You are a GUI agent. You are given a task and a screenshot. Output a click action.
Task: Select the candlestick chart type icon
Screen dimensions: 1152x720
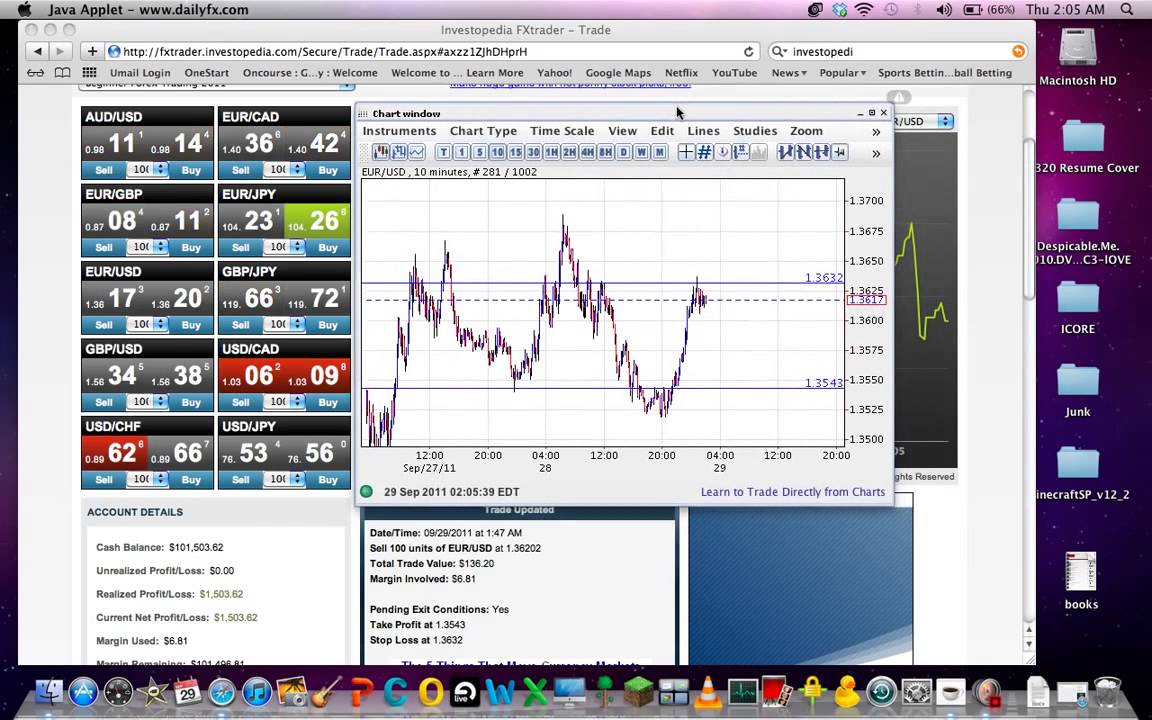(x=381, y=152)
